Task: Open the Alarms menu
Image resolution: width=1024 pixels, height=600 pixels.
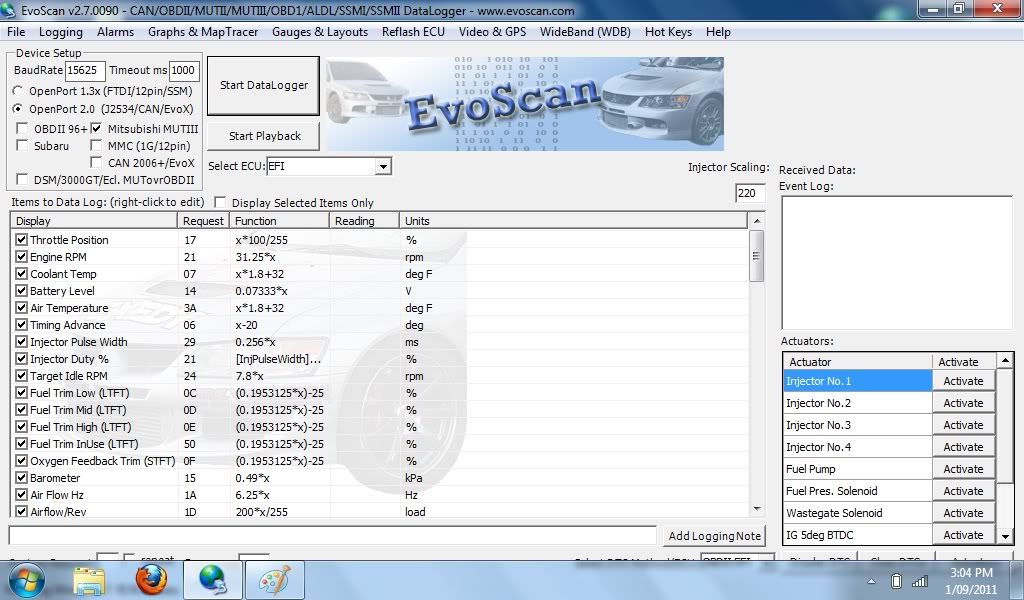Action: tap(116, 32)
